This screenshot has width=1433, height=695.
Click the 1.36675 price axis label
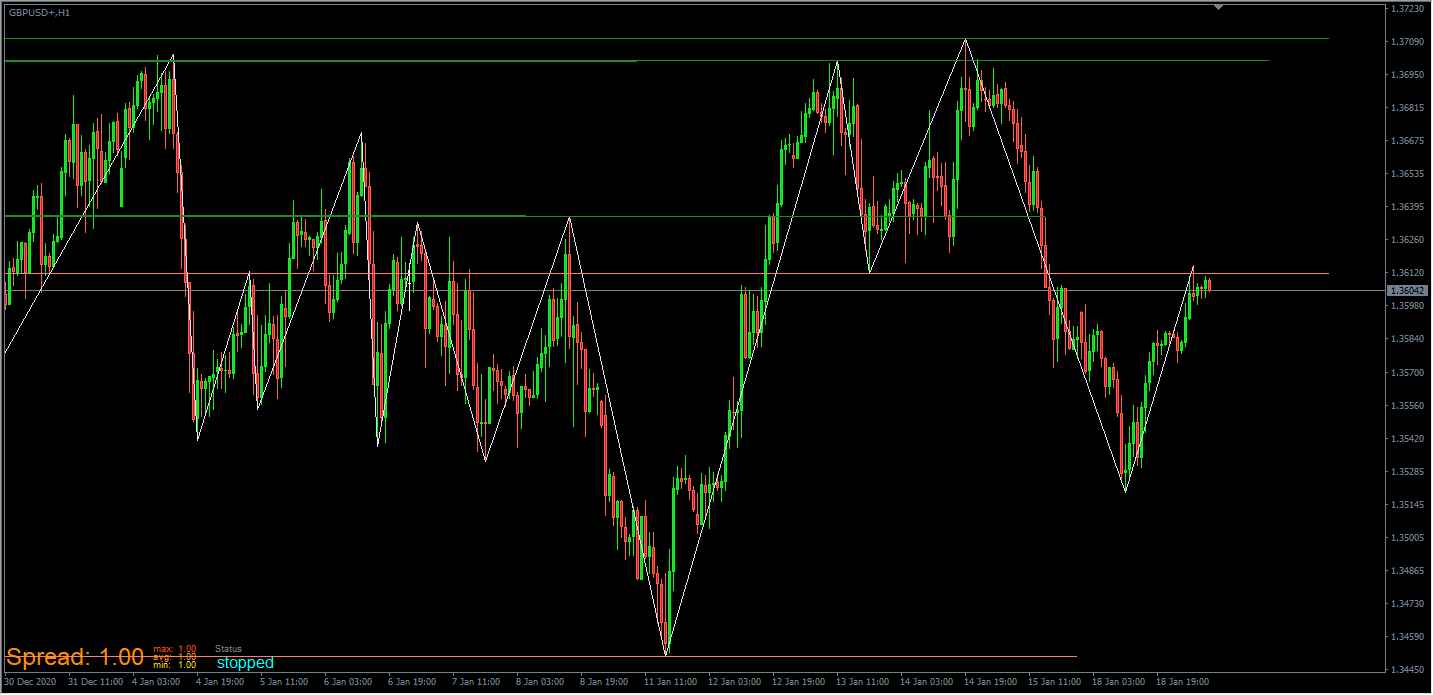point(1407,140)
